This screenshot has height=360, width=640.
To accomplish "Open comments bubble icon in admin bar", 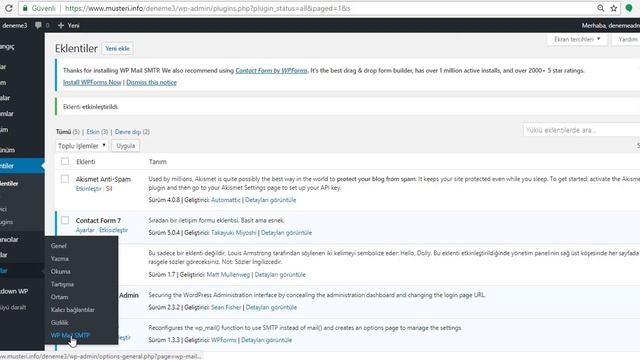I will (38, 25).
